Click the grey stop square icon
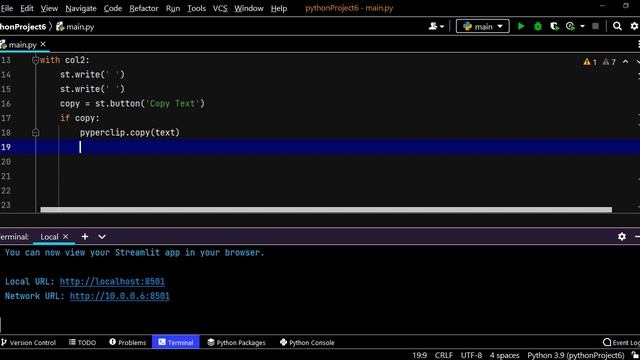This screenshot has height=360, width=640. tap(596, 27)
